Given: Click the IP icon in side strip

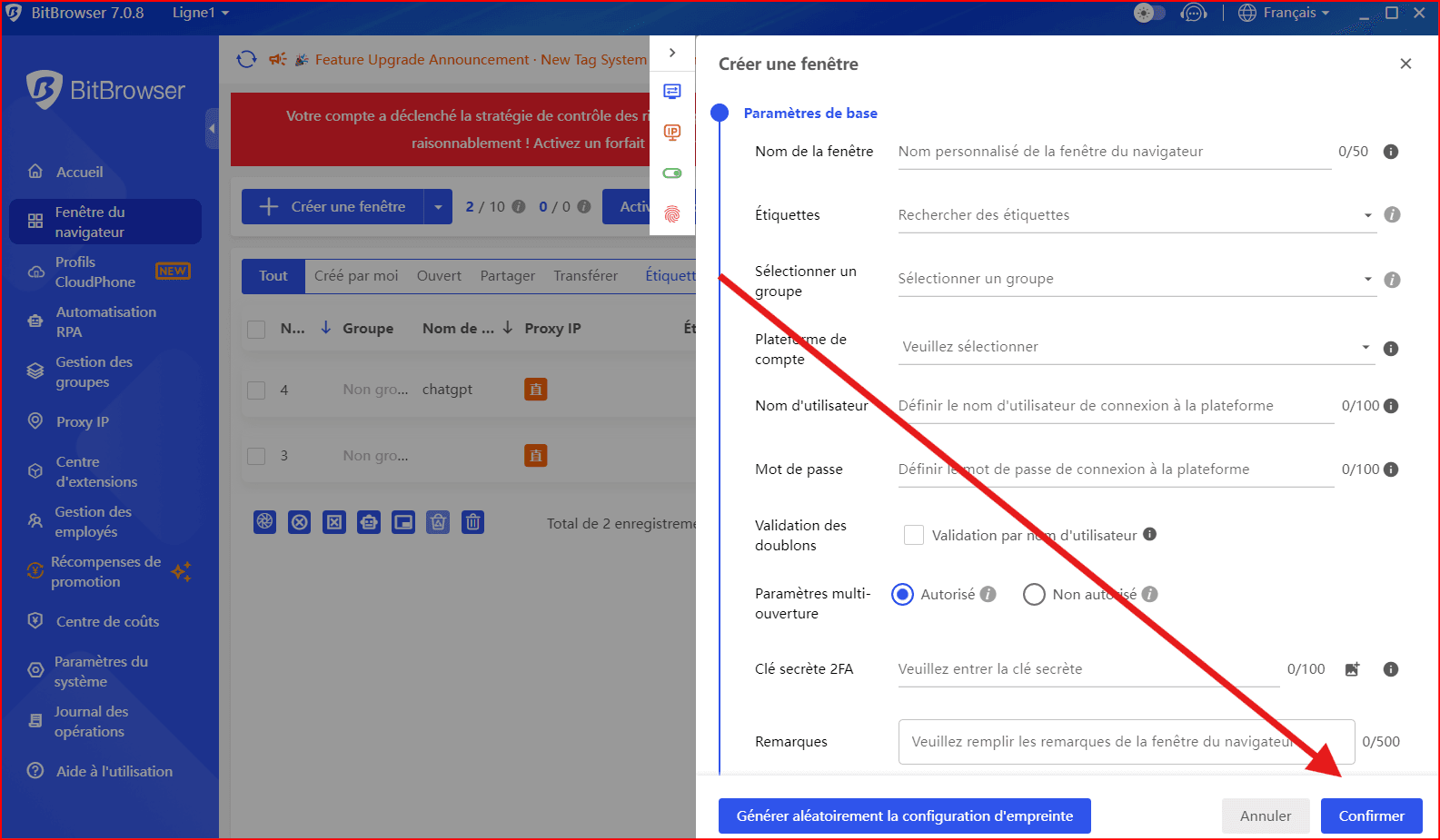Looking at the screenshot, I should 672,133.
